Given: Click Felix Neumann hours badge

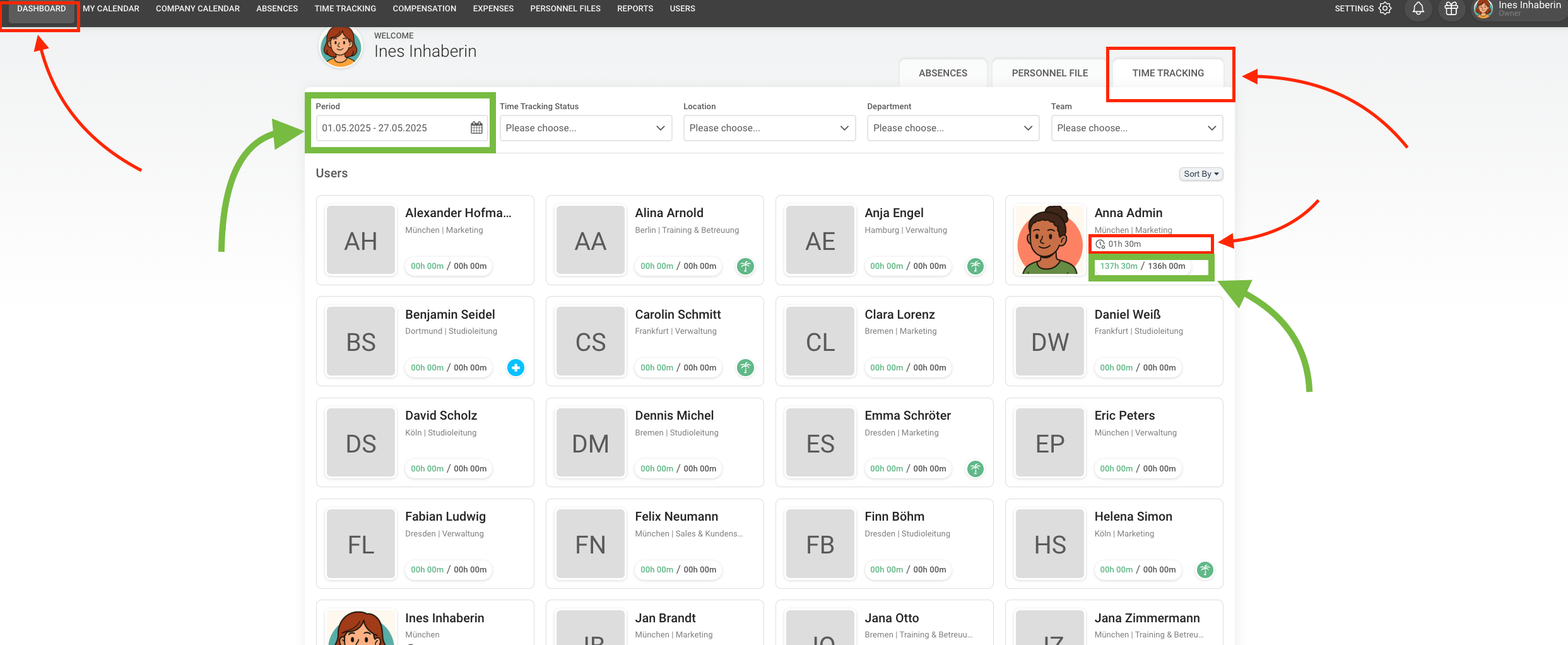Looking at the screenshot, I should [678, 570].
